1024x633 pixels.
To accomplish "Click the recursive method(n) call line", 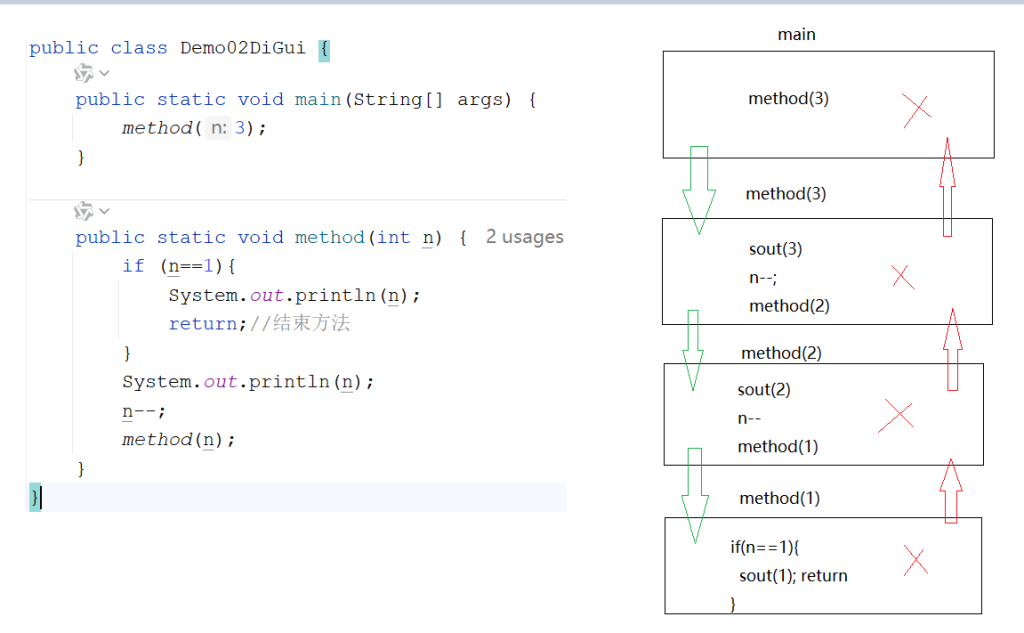I will [x=178, y=440].
